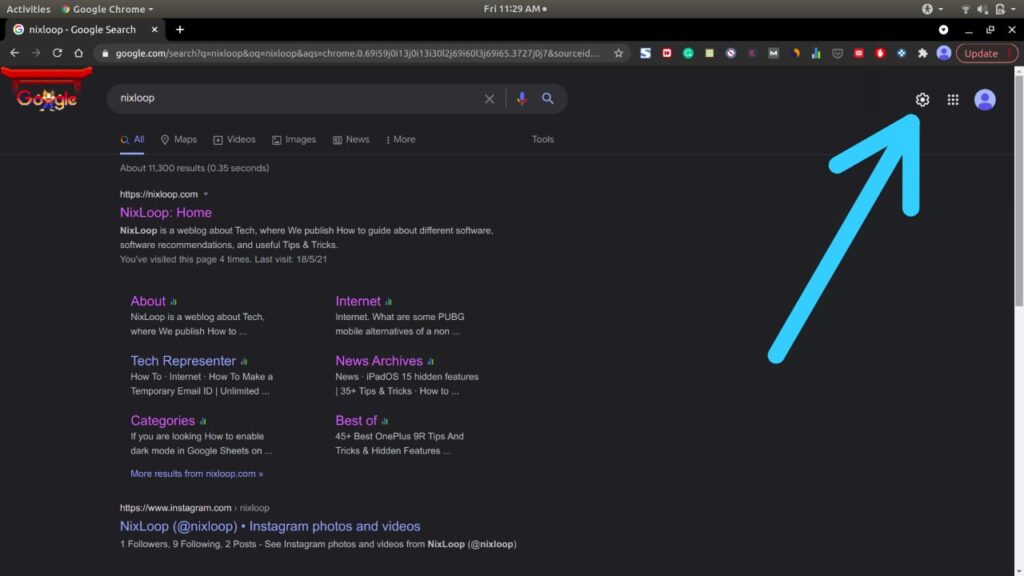Open the Extensions puzzle piece icon
Image resolution: width=1024 pixels, height=576 pixels.
pyautogui.click(x=924, y=53)
